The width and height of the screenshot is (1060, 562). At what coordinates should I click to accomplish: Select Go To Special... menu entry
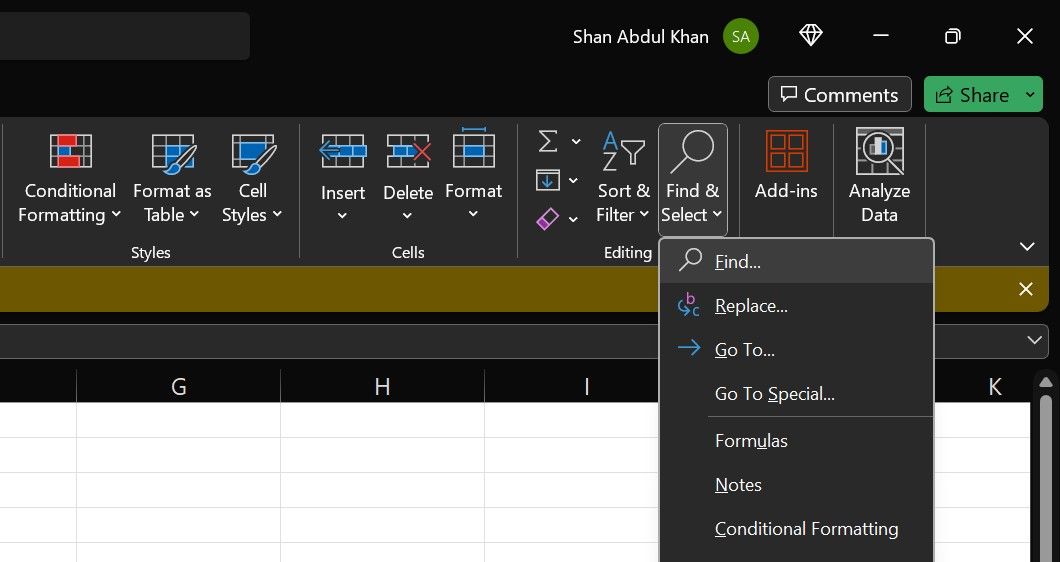click(x=774, y=394)
